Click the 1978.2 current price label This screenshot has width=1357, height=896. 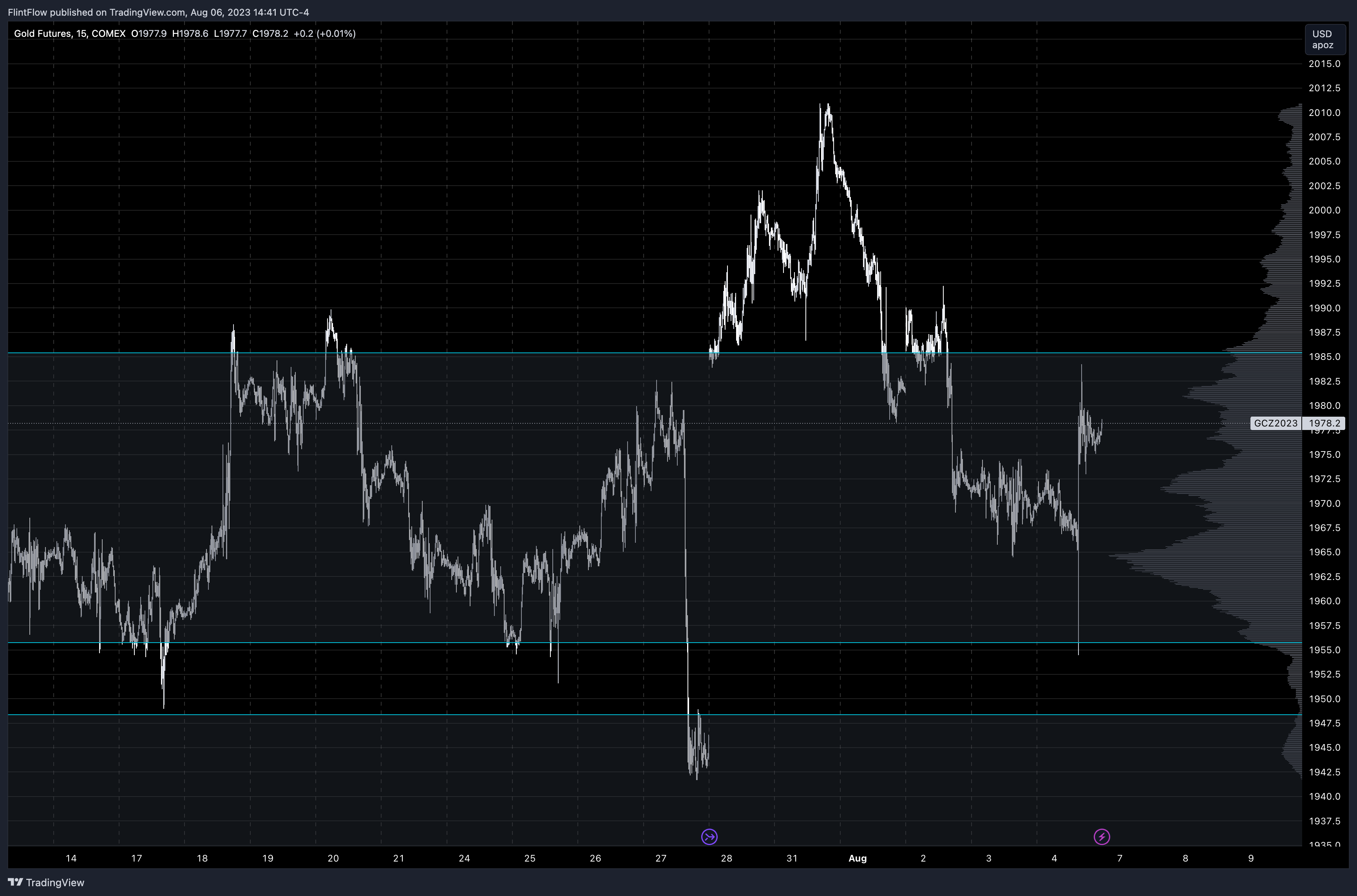point(1324,423)
